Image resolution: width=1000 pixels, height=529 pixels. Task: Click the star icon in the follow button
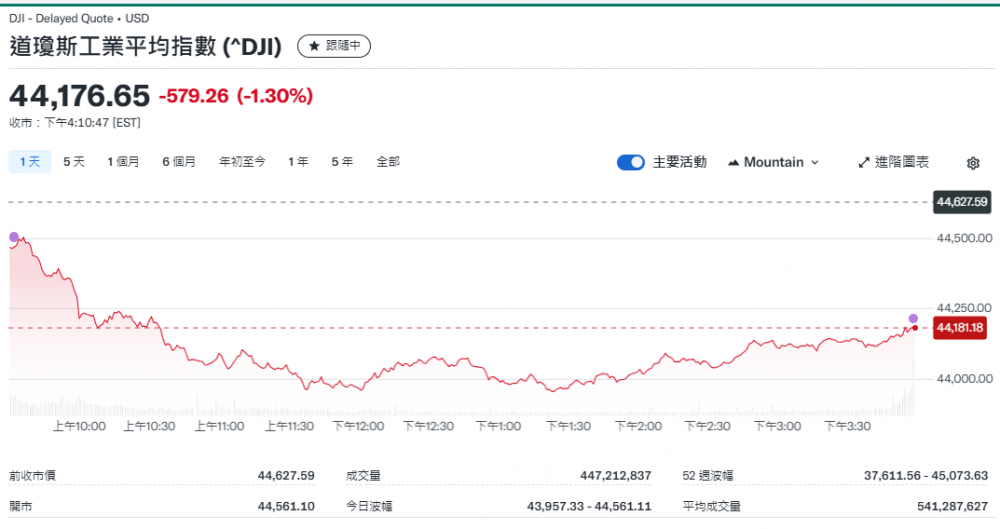click(314, 46)
